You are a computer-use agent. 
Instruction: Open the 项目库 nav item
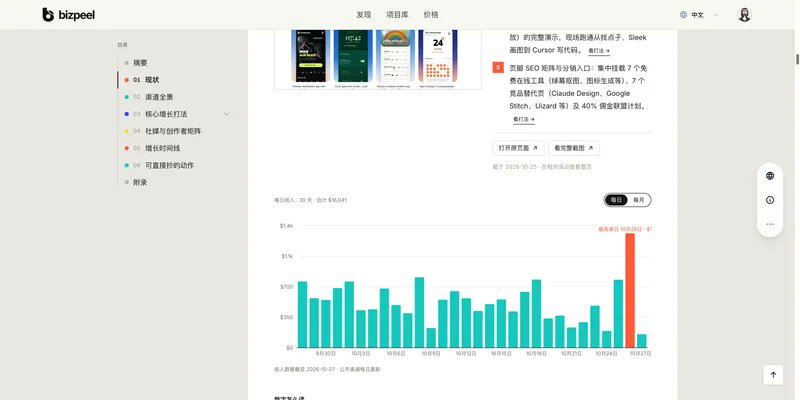(397, 15)
